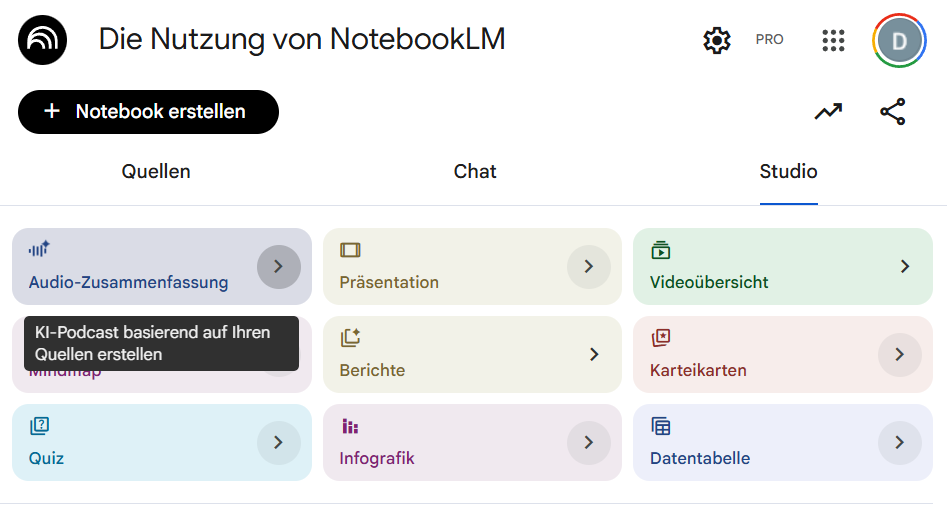
Task: Click the Audio-Zusammenfassung label
Action: [129, 283]
